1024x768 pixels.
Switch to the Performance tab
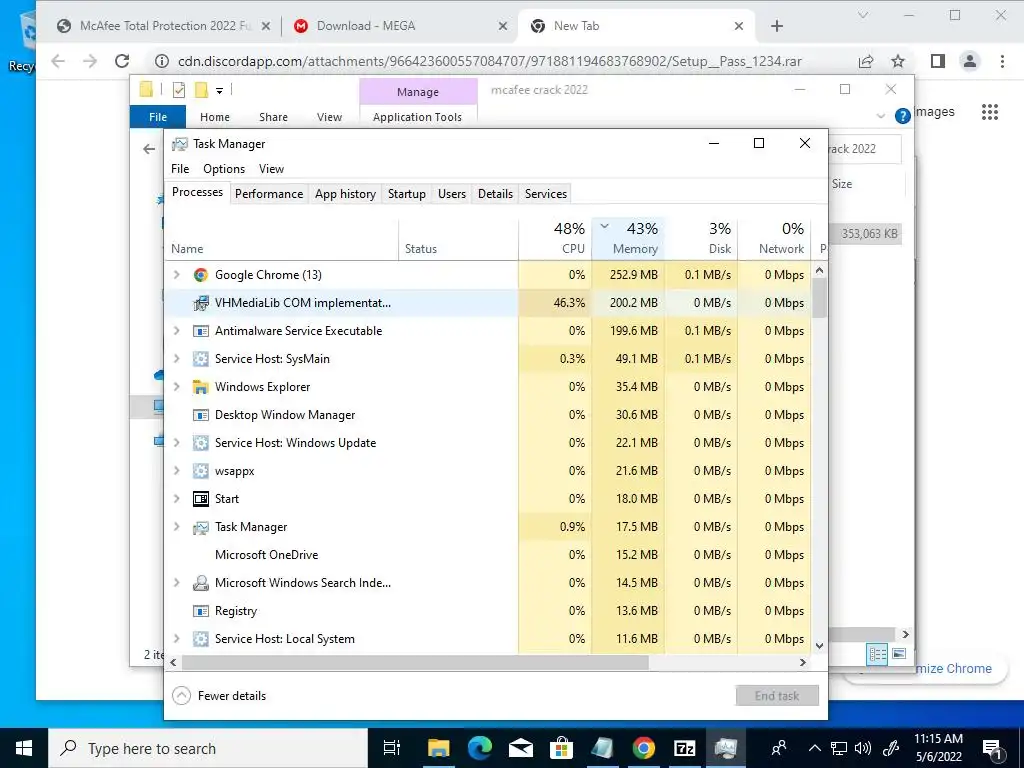point(269,194)
